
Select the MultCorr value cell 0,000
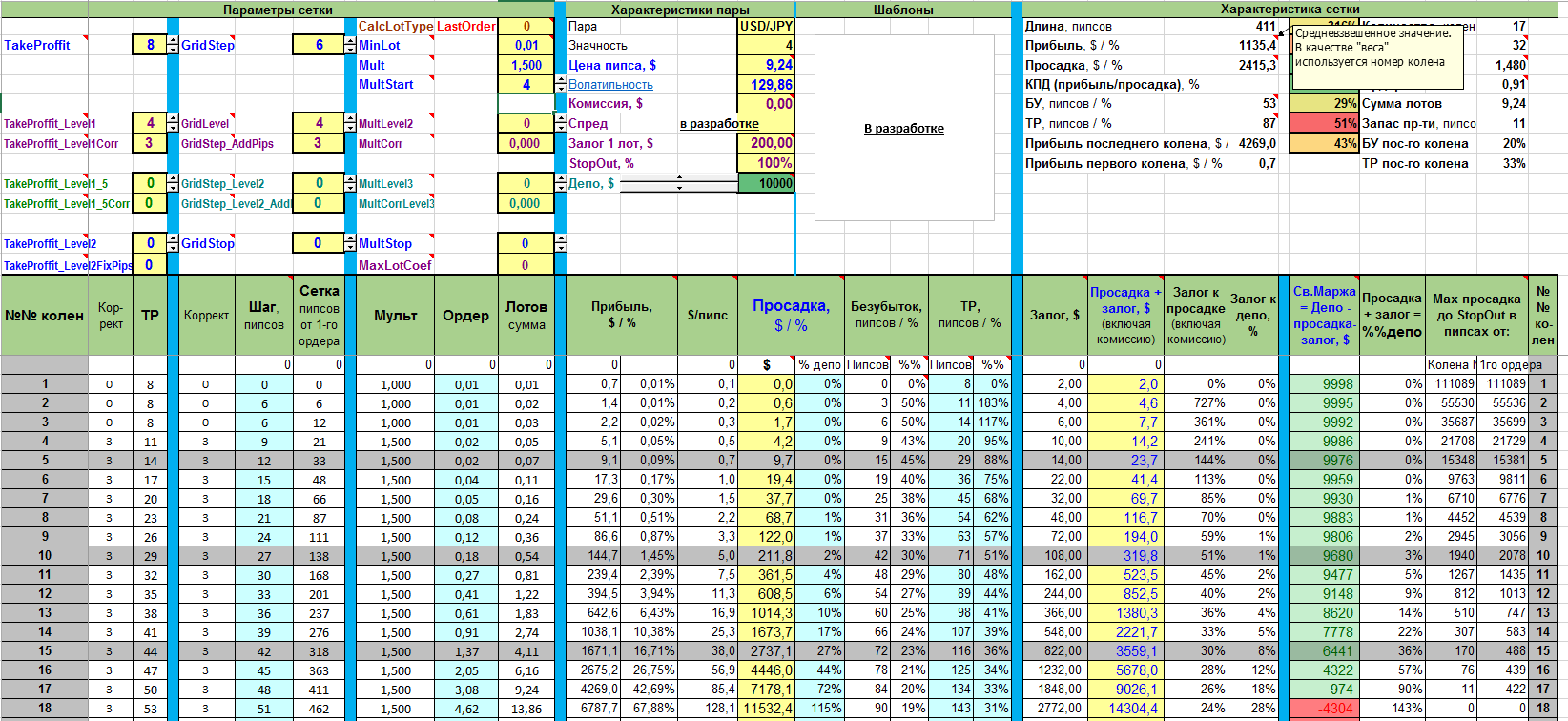(526, 143)
